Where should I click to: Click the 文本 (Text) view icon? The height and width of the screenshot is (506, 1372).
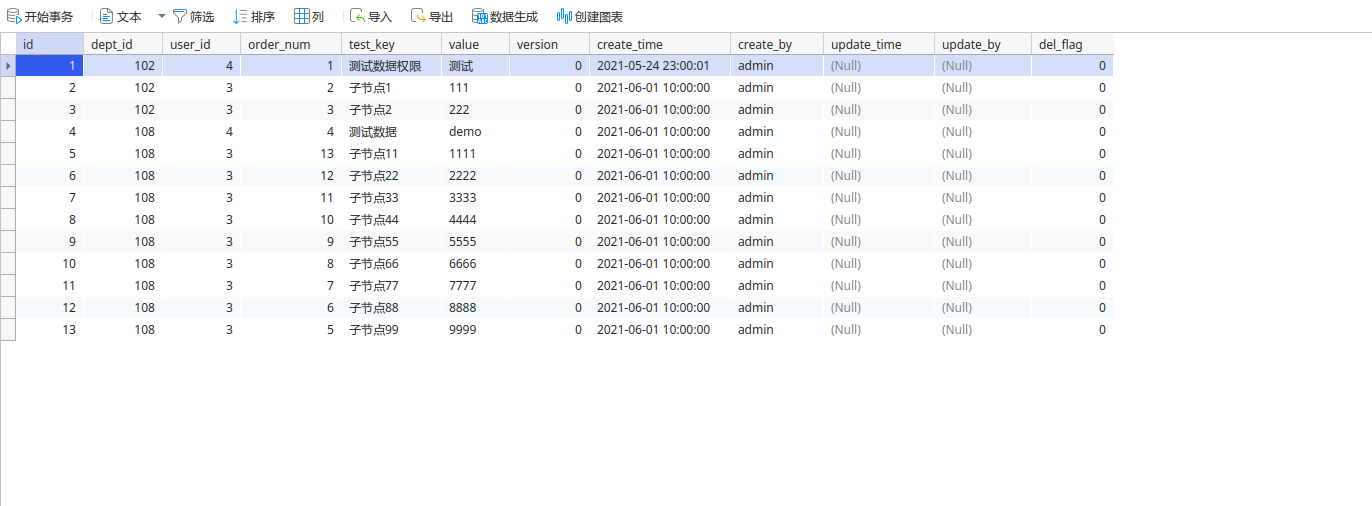tap(107, 17)
